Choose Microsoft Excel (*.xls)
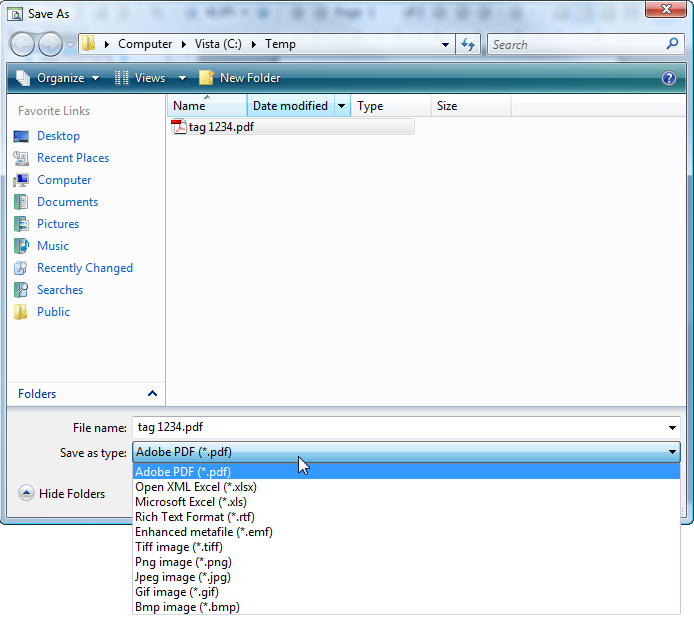This screenshot has height=633, width=694. [406, 502]
